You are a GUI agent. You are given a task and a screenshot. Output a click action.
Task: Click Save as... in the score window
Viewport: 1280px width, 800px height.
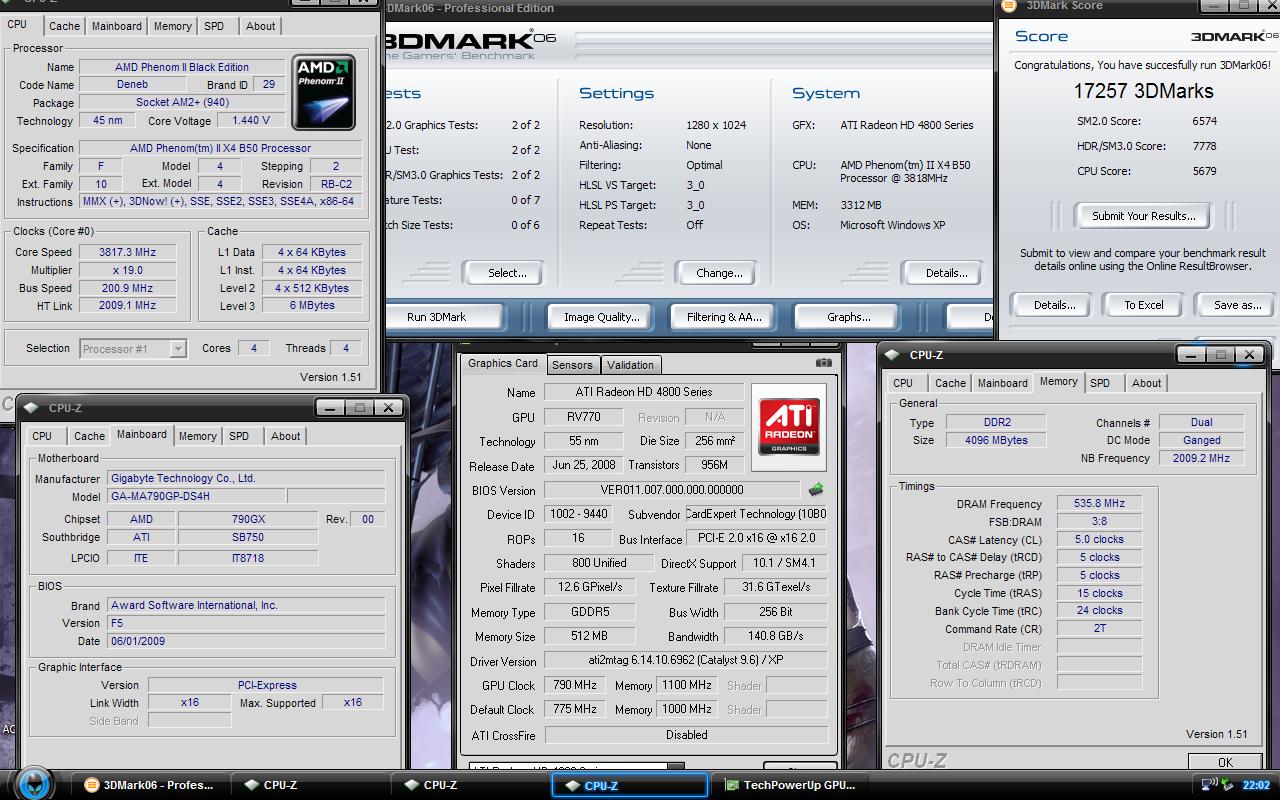1237,305
